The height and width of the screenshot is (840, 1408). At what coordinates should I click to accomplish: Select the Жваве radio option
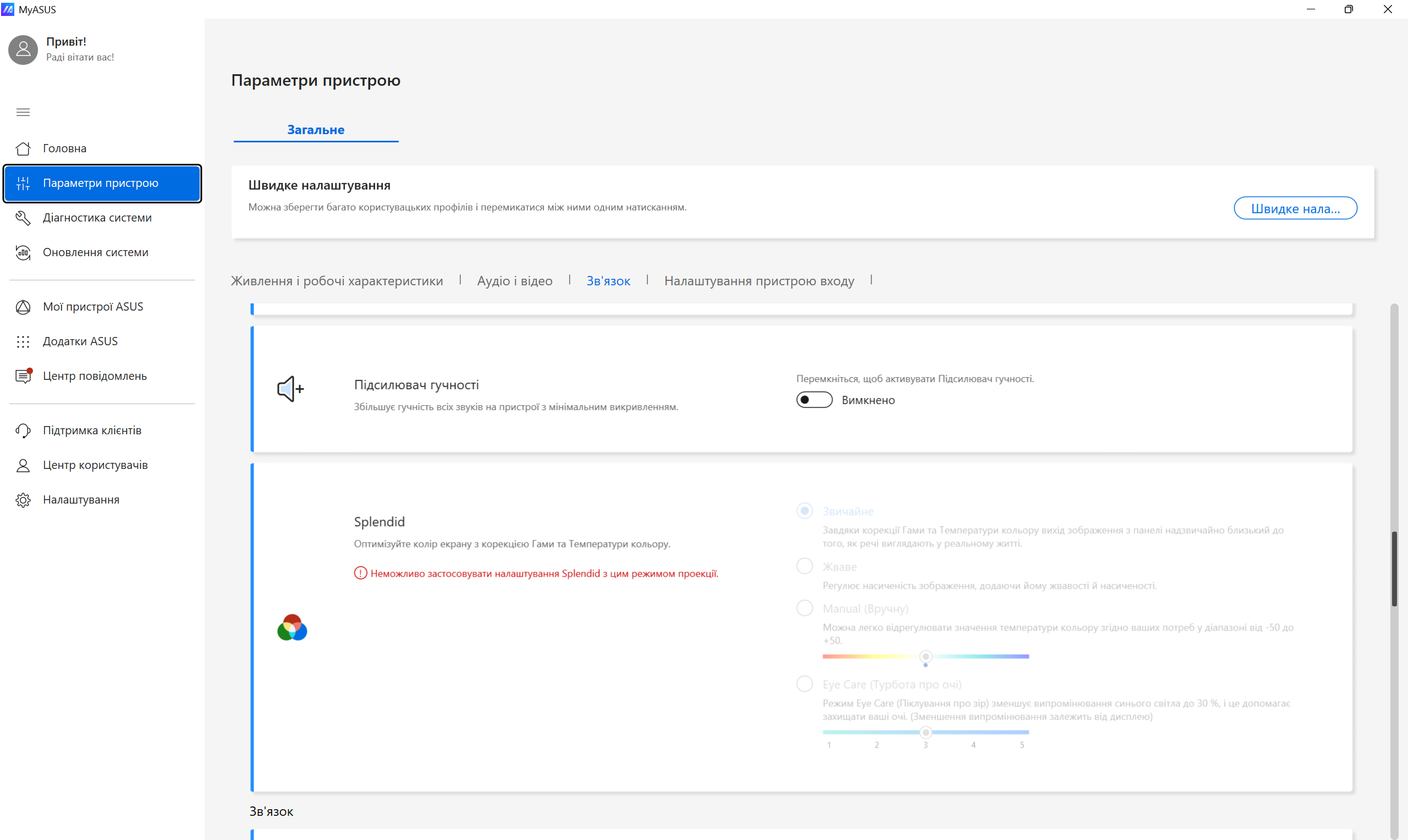pyautogui.click(x=805, y=566)
